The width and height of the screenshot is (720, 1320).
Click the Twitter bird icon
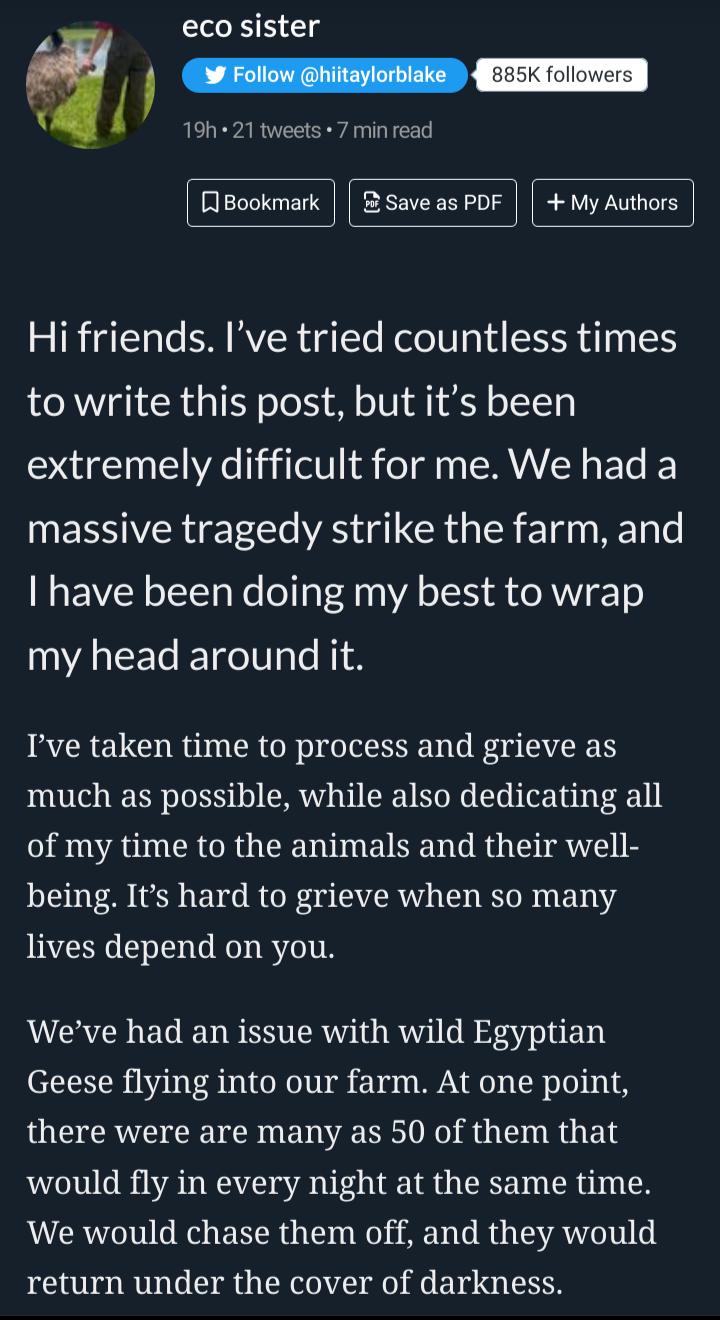[213, 75]
